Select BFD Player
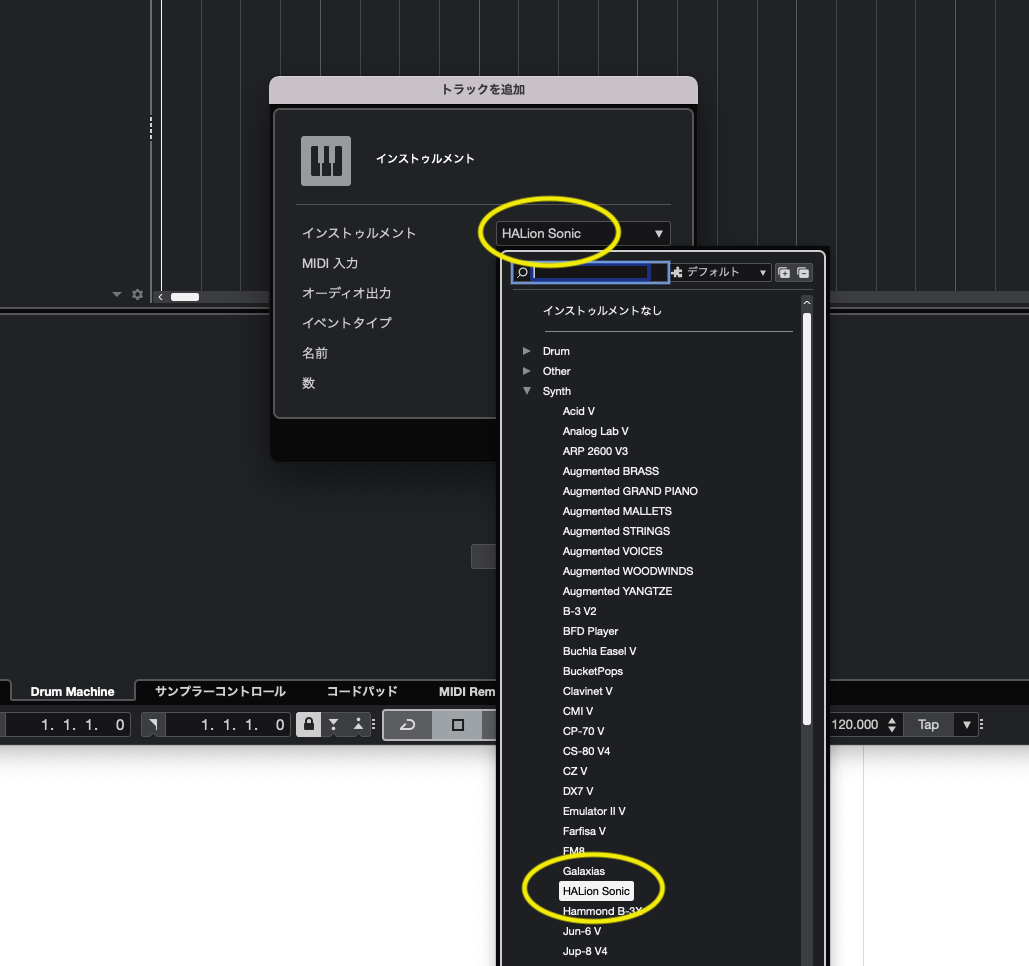Viewport: 1029px width, 966px height. coord(591,631)
